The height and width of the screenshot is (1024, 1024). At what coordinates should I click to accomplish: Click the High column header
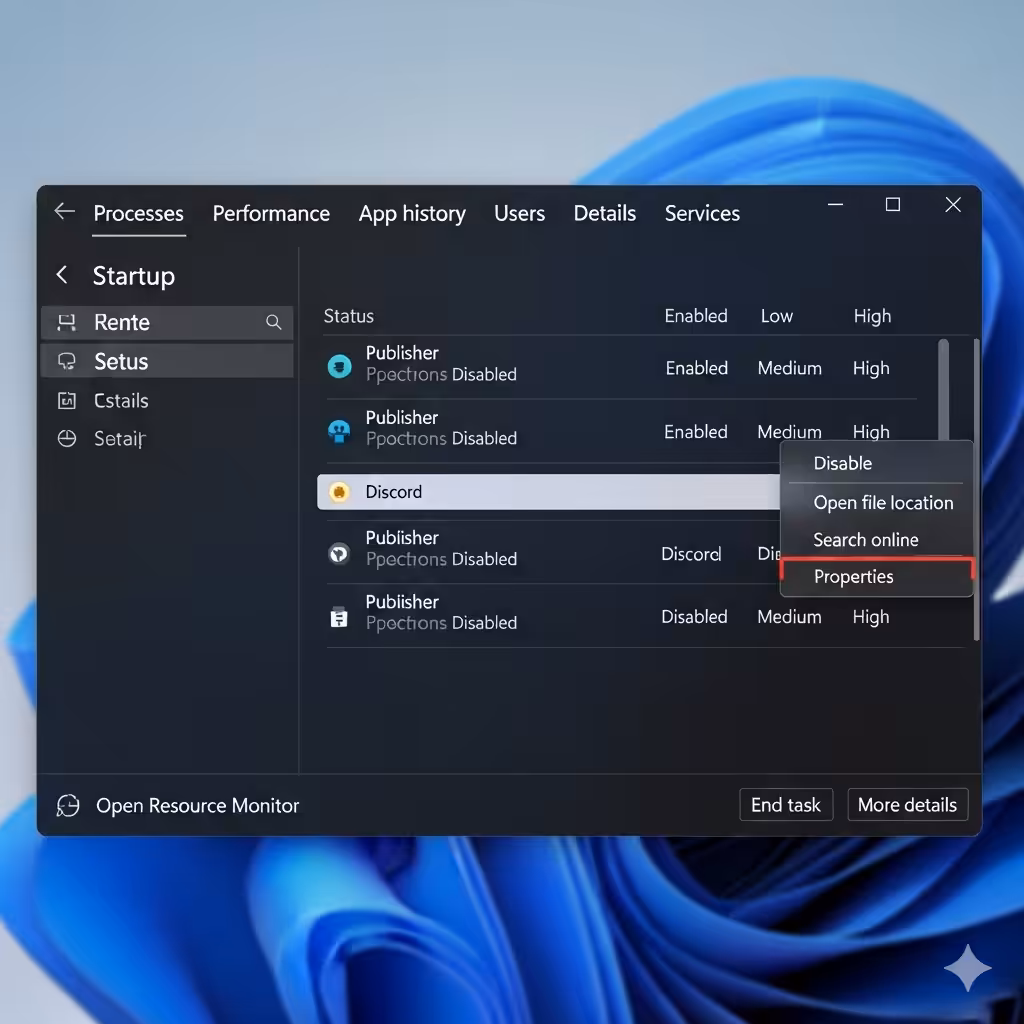tap(872, 316)
